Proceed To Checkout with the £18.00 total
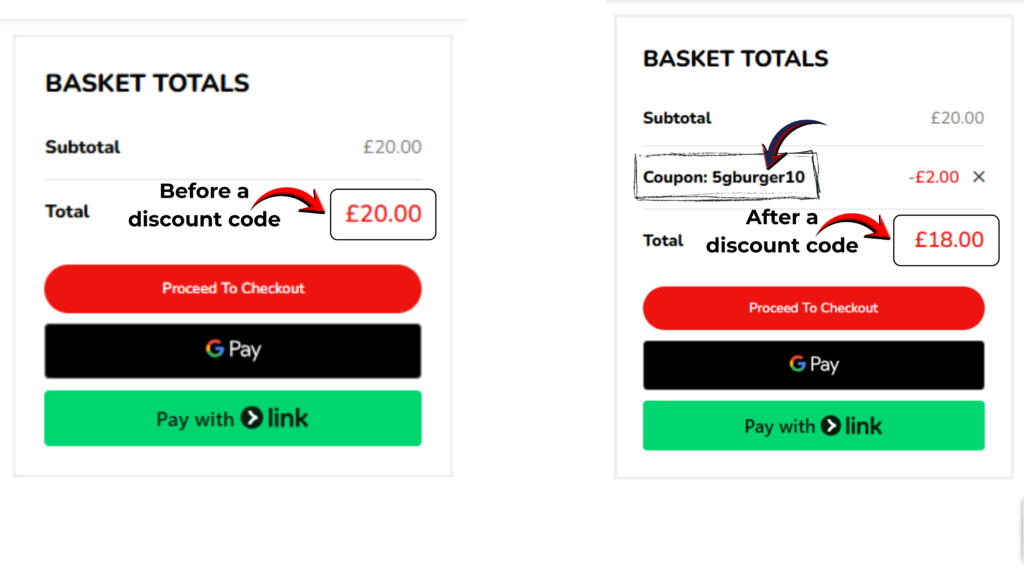The image size is (1024, 576). click(x=813, y=308)
